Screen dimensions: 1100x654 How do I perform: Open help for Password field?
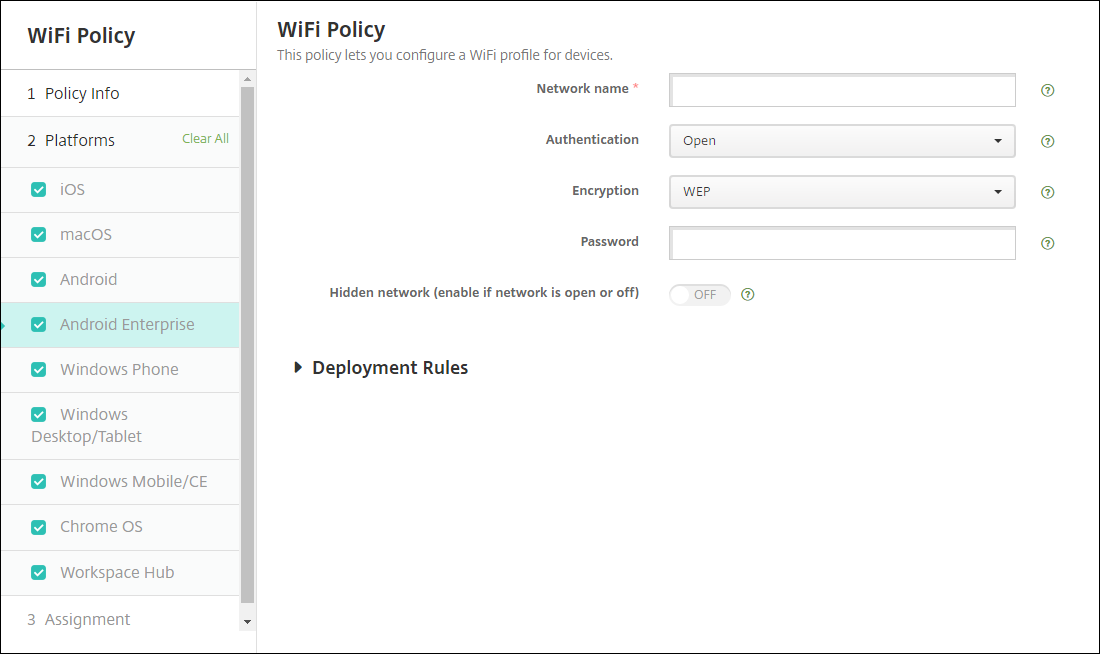pyautogui.click(x=1047, y=243)
